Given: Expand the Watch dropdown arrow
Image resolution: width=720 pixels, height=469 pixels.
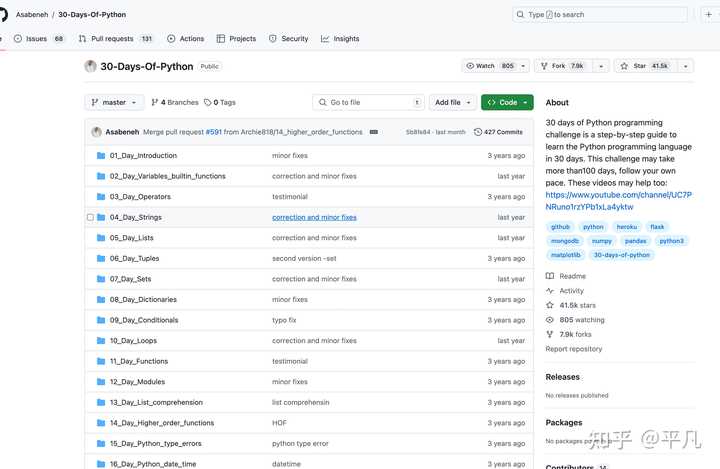Looking at the screenshot, I should (x=523, y=66).
